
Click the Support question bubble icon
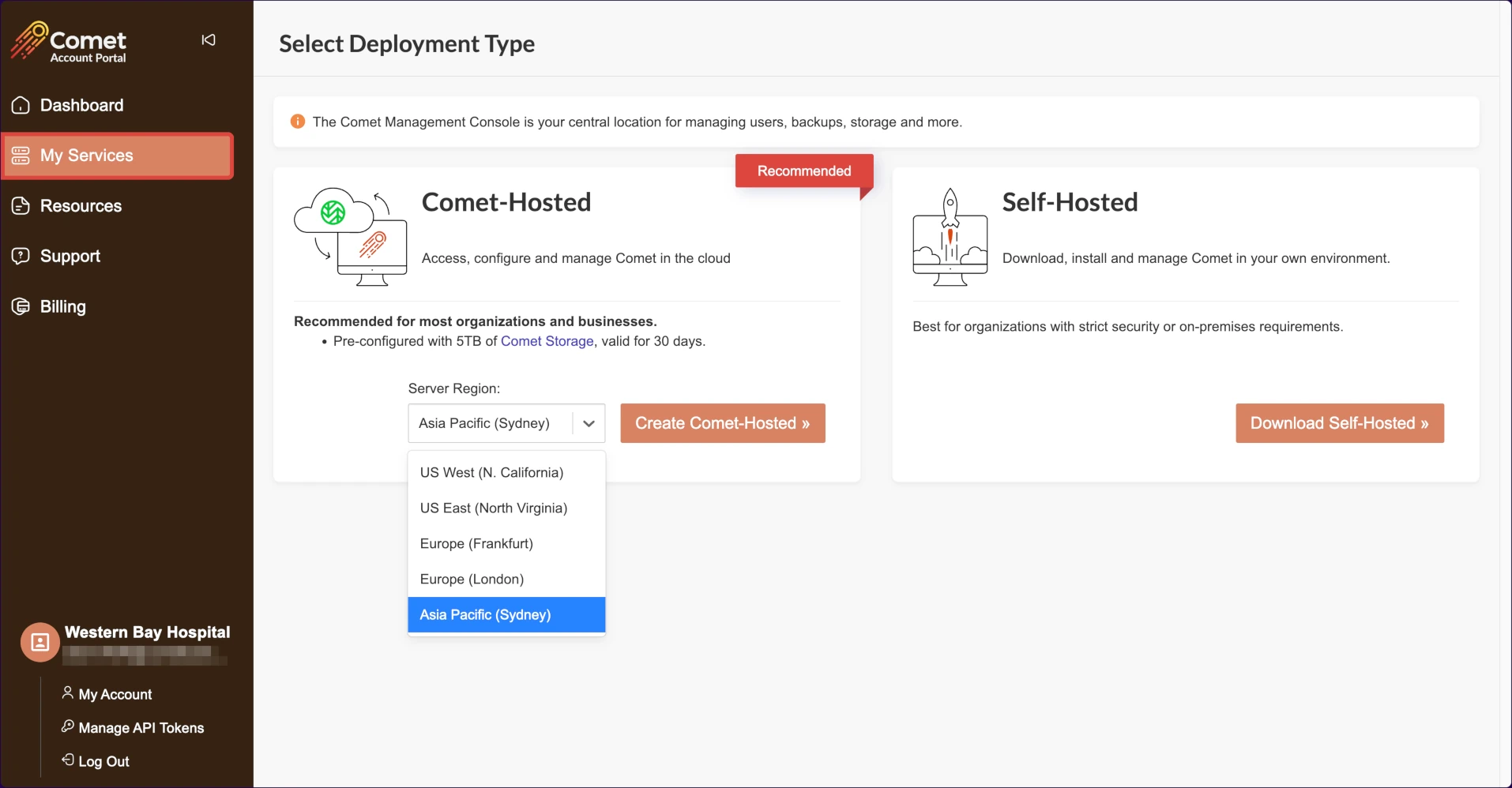click(x=21, y=256)
